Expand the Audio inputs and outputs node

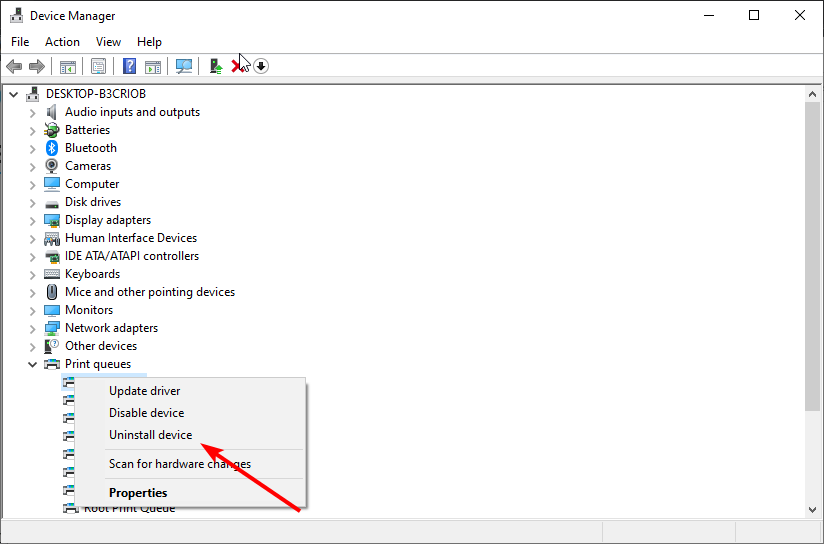point(33,113)
